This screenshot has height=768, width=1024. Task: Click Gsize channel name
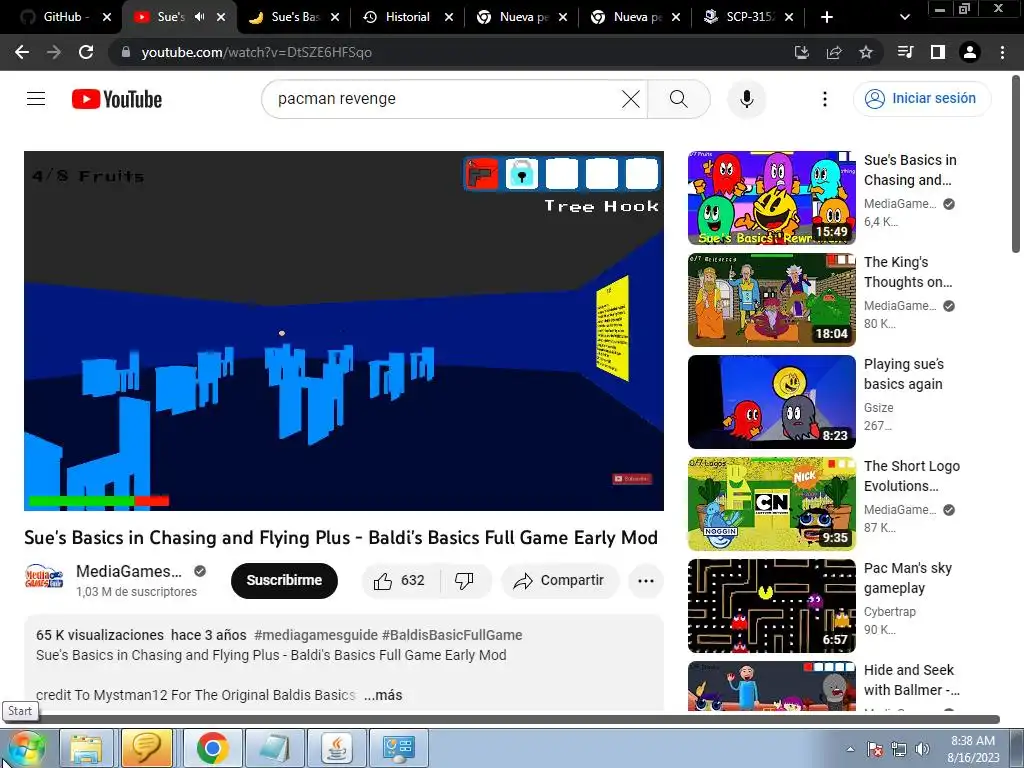pos(878,408)
